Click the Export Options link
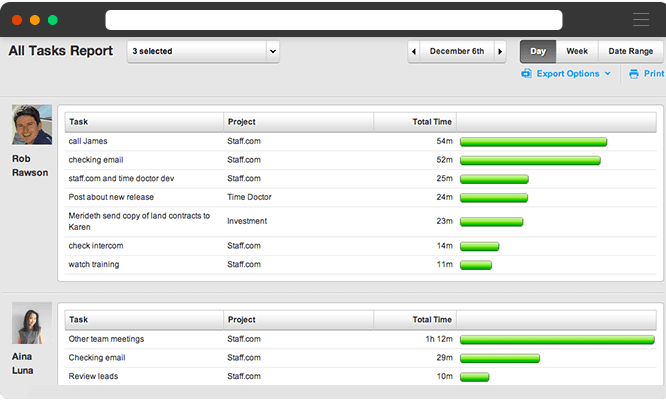Image resolution: width=666 pixels, height=400 pixels. (568, 73)
